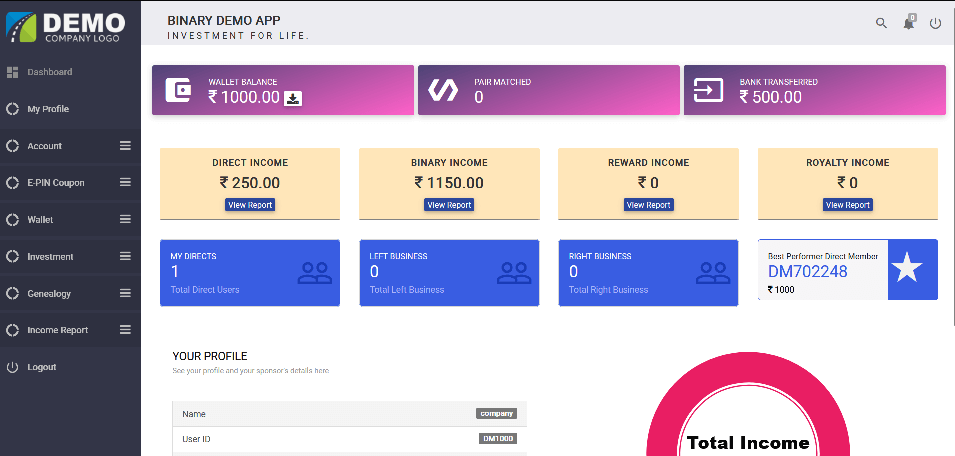Click the ₹ 1000.00 wallet balance amount
The height and width of the screenshot is (456, 955).
point(244,97)
